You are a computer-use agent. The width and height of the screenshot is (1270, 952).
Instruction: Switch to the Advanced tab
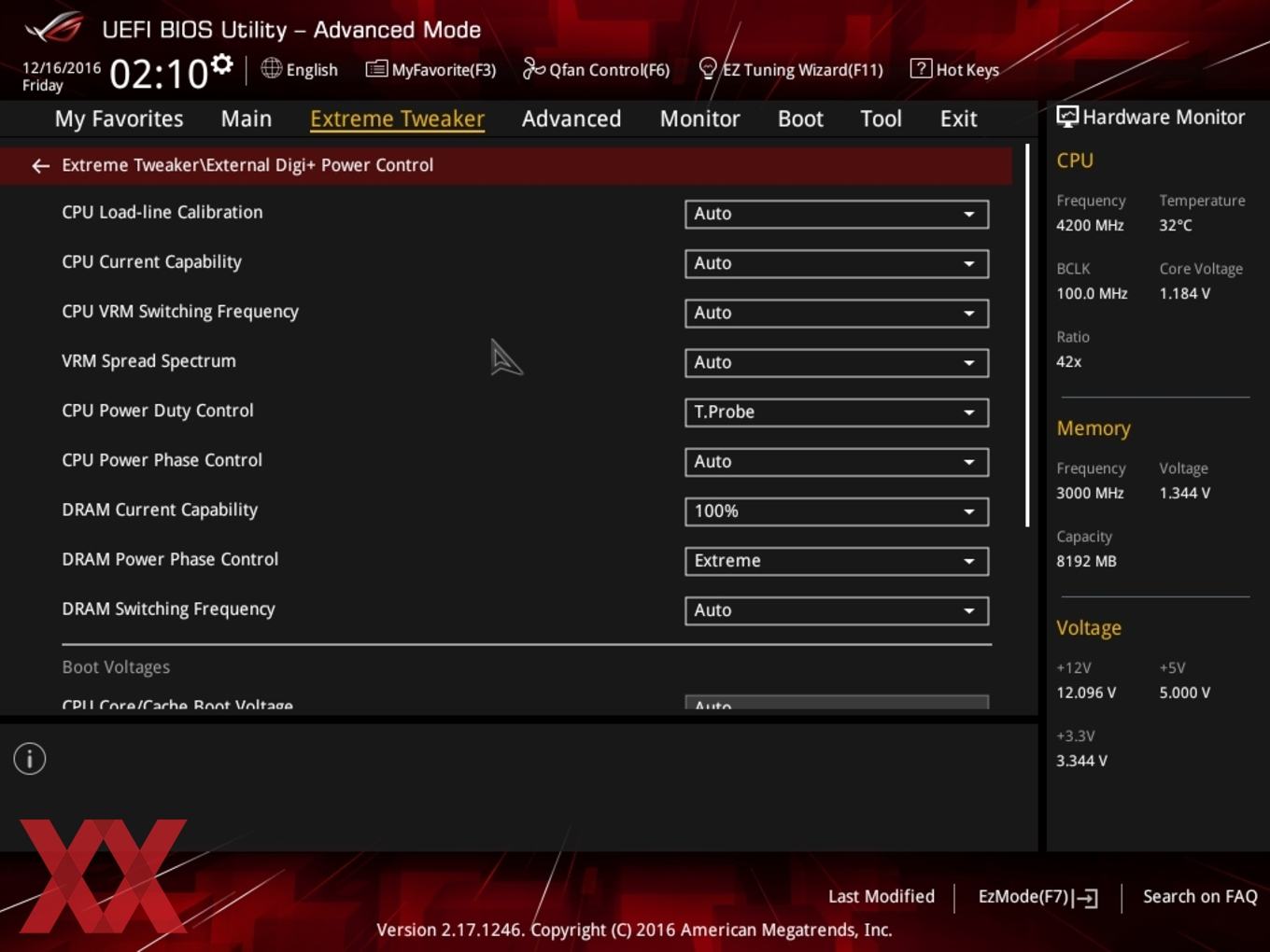pos(571,119)
